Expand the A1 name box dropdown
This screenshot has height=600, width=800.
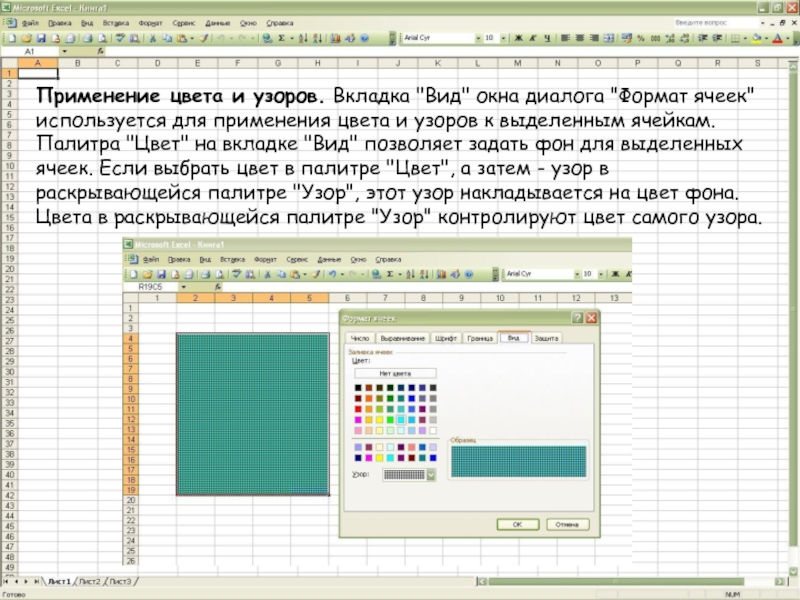(x=65, y=50)
